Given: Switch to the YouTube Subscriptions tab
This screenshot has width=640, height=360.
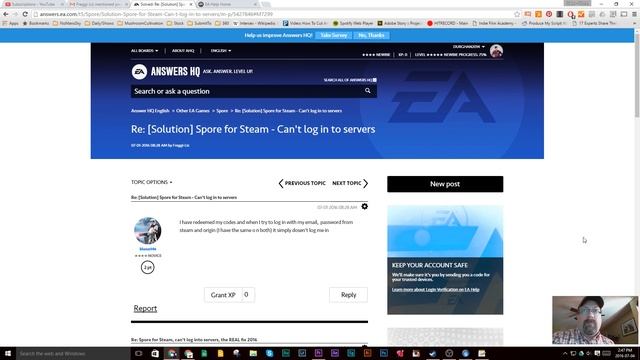Looking at the screenshot, I should pyautogui.click(x=33, y=4).
